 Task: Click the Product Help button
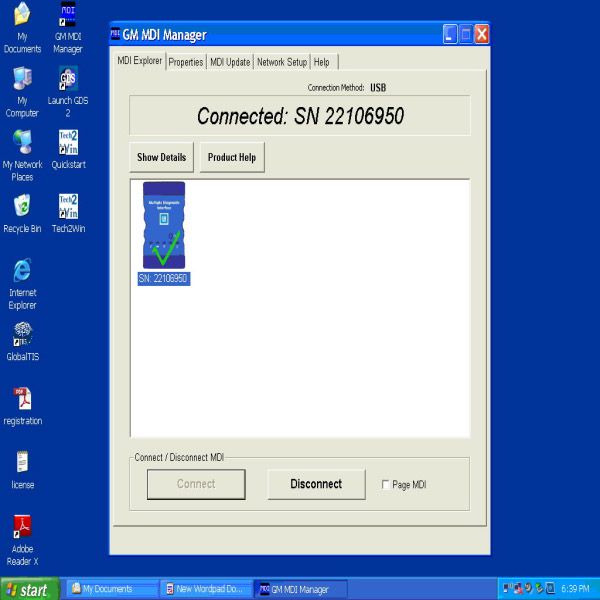(x=232, y=158)
